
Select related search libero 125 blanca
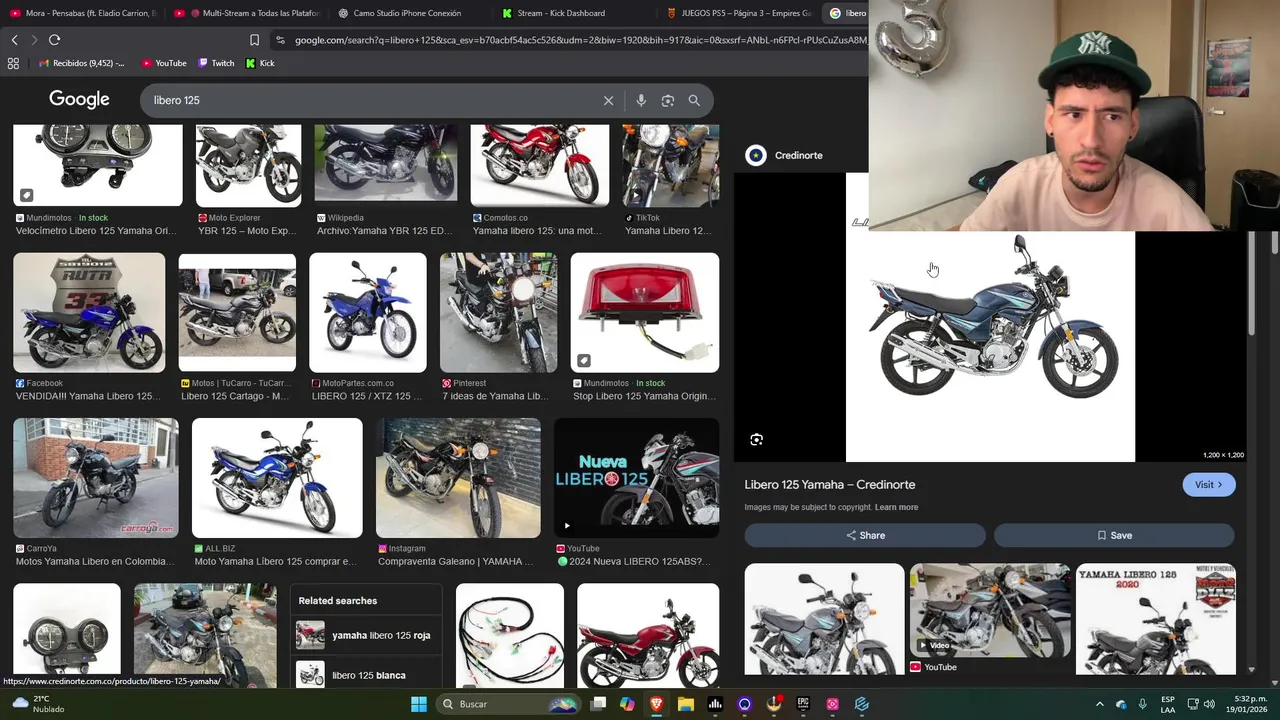(x=366, y=675)
